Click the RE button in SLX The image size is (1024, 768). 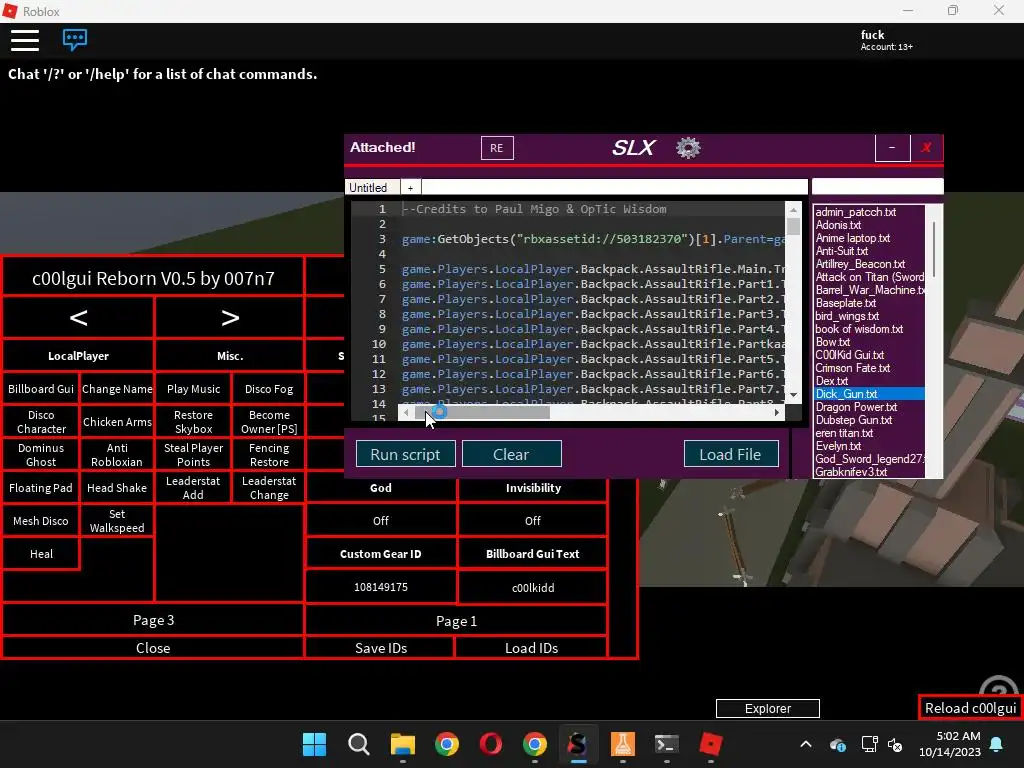click(497, 148)
